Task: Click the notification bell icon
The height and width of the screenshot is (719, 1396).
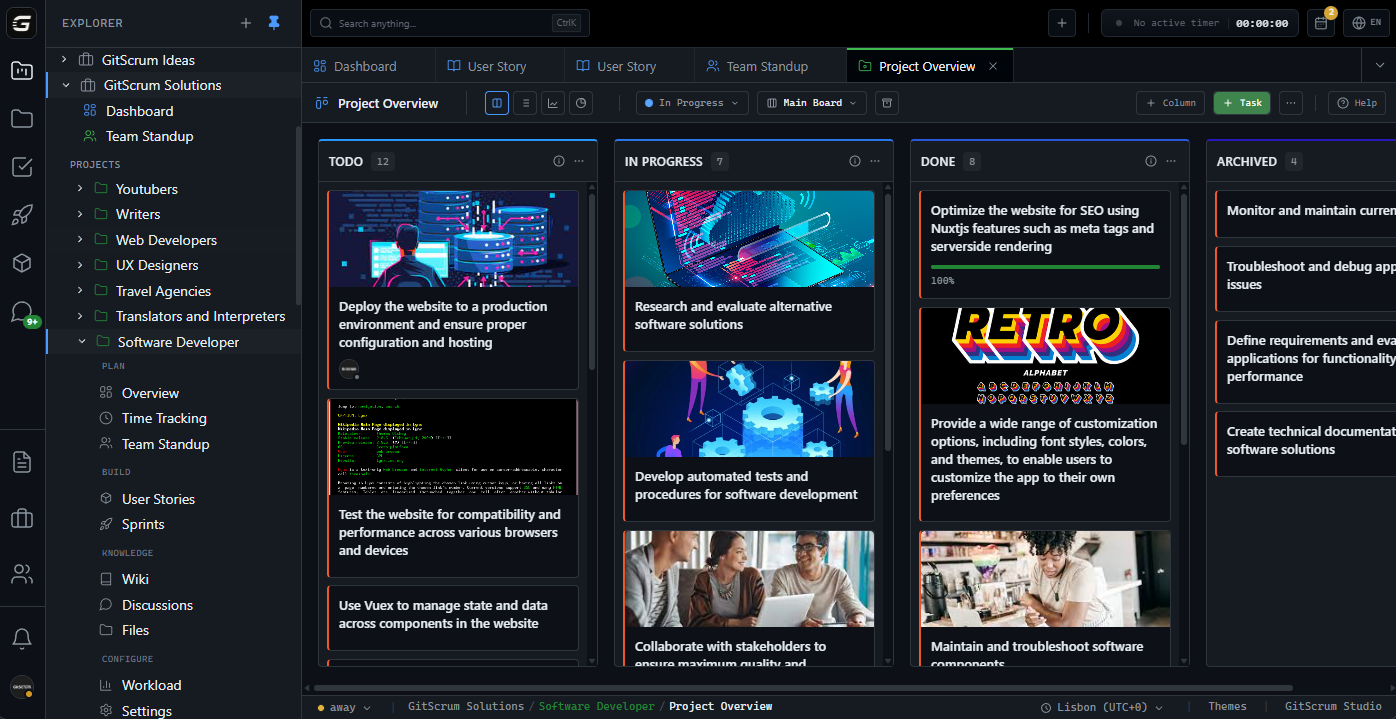Action: coord(22,637)
